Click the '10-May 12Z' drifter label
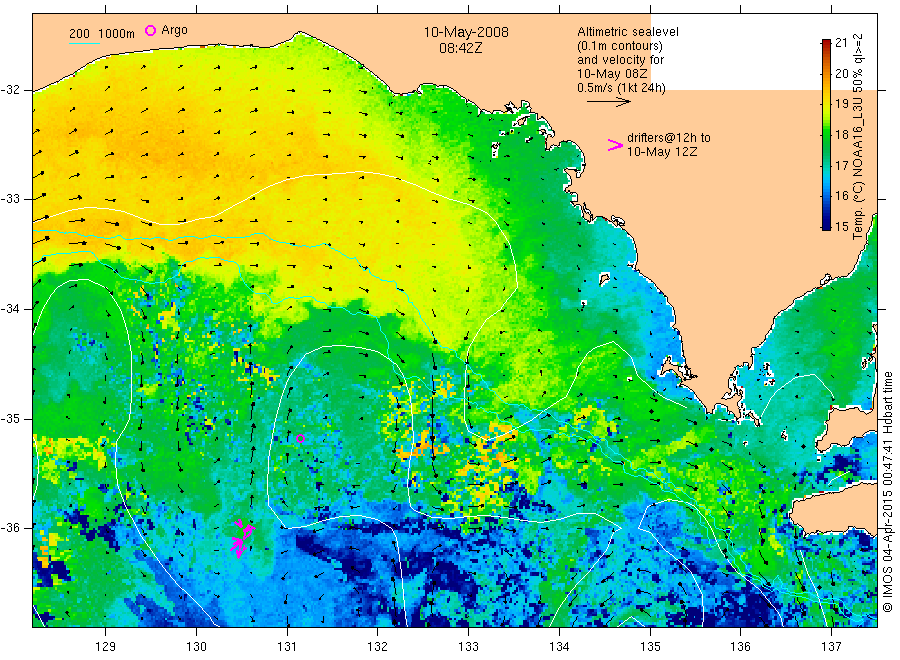This screenshot has height=660, width=900. 662,152
